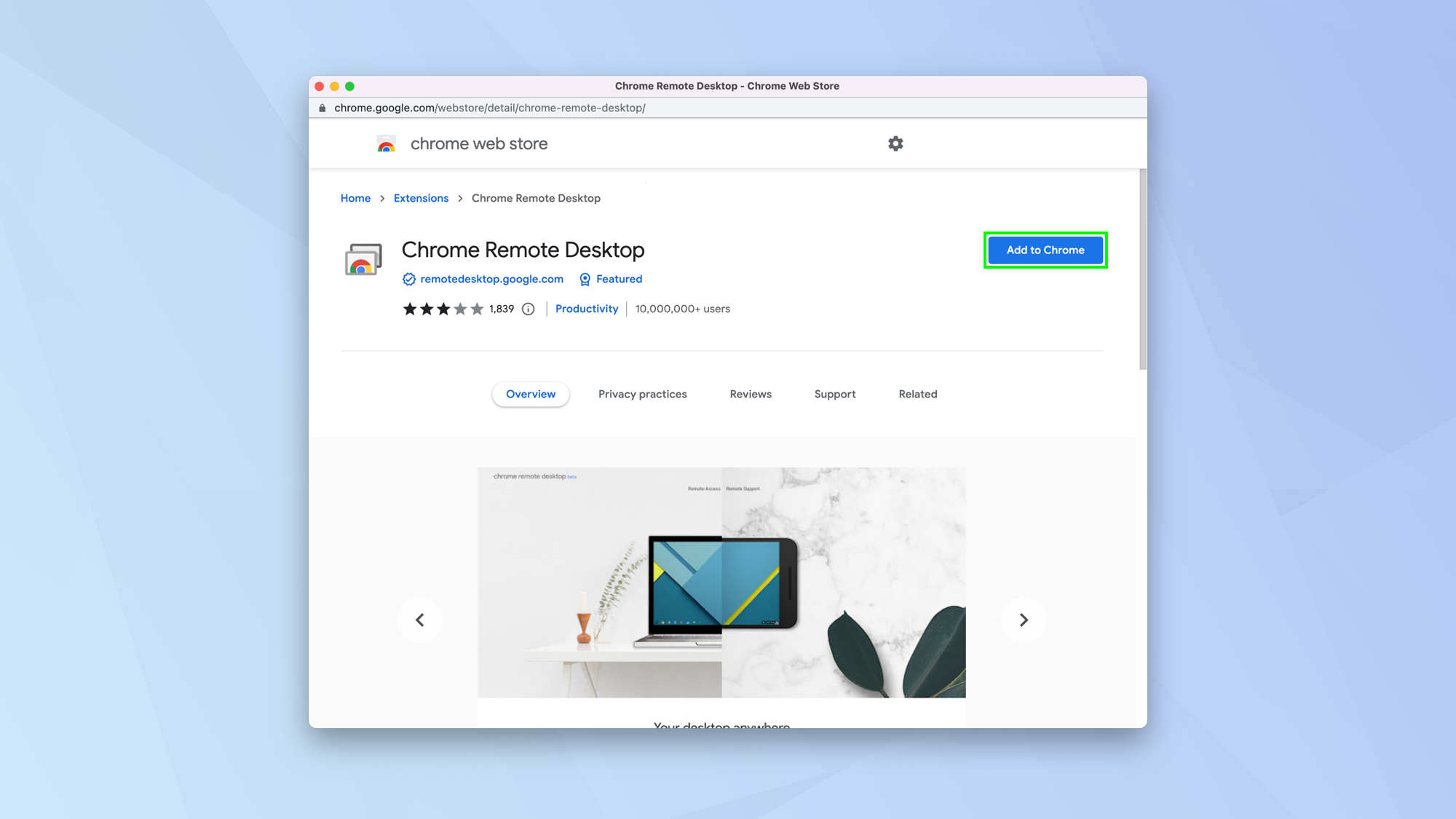Screen dimensions: 1456x819
Task: Click the Home breadcrumb link
Action: 355,198
